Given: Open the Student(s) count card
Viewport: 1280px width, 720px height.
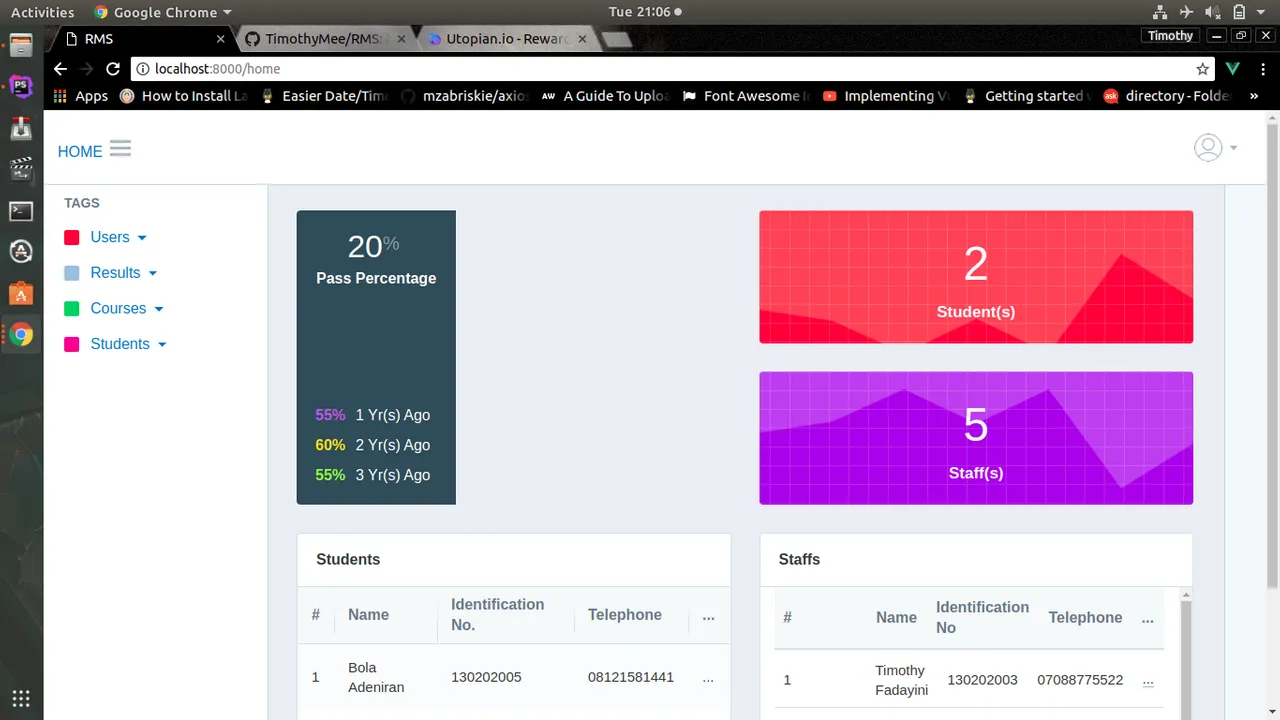Looking at the screenshot, I should [976, 277].
